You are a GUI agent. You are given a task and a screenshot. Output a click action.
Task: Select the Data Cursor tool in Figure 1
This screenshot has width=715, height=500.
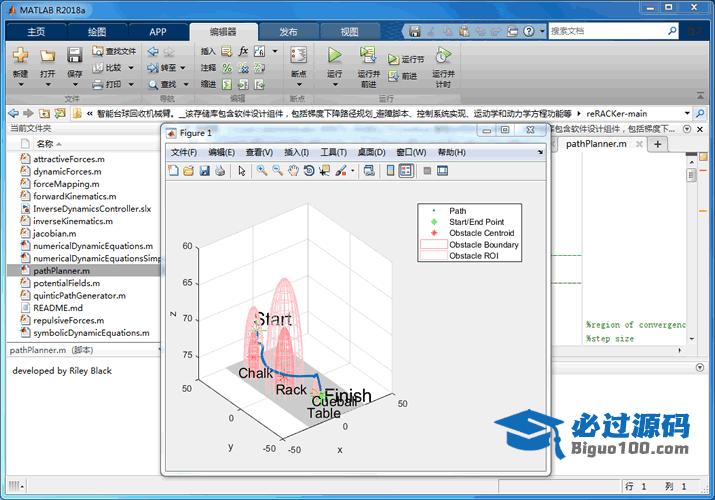(x=324, y=171)
